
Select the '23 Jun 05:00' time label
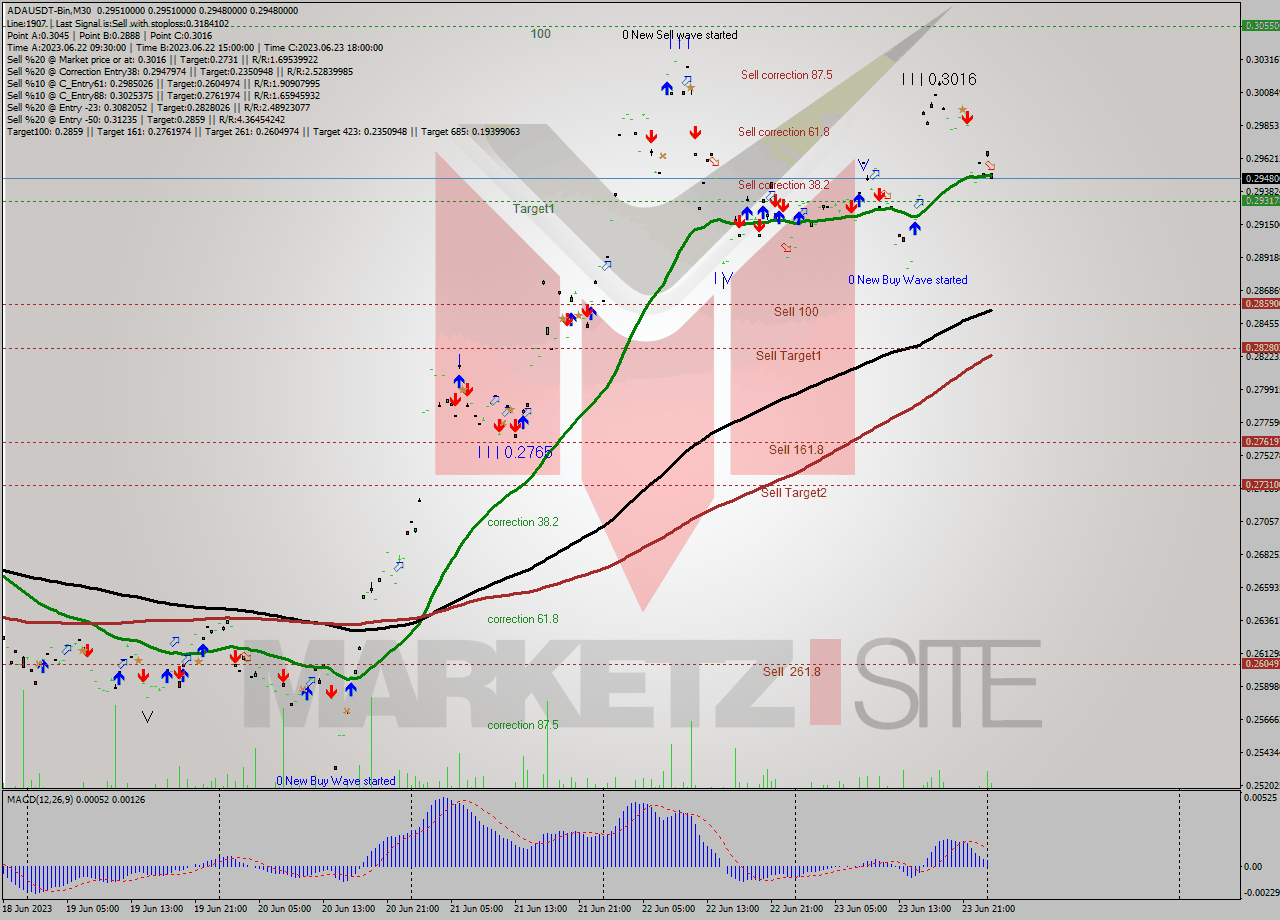(859, 909)
